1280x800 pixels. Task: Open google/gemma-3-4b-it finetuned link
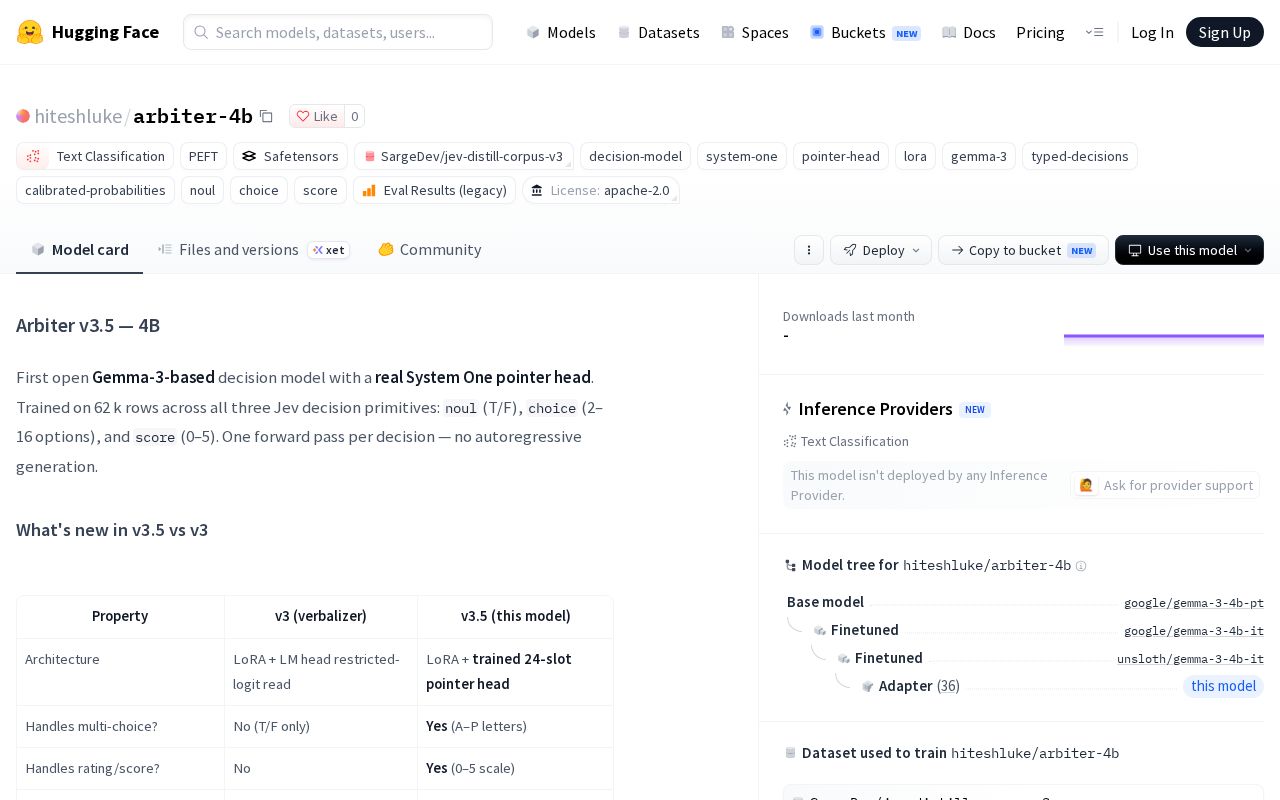[x=1194, y=631]
